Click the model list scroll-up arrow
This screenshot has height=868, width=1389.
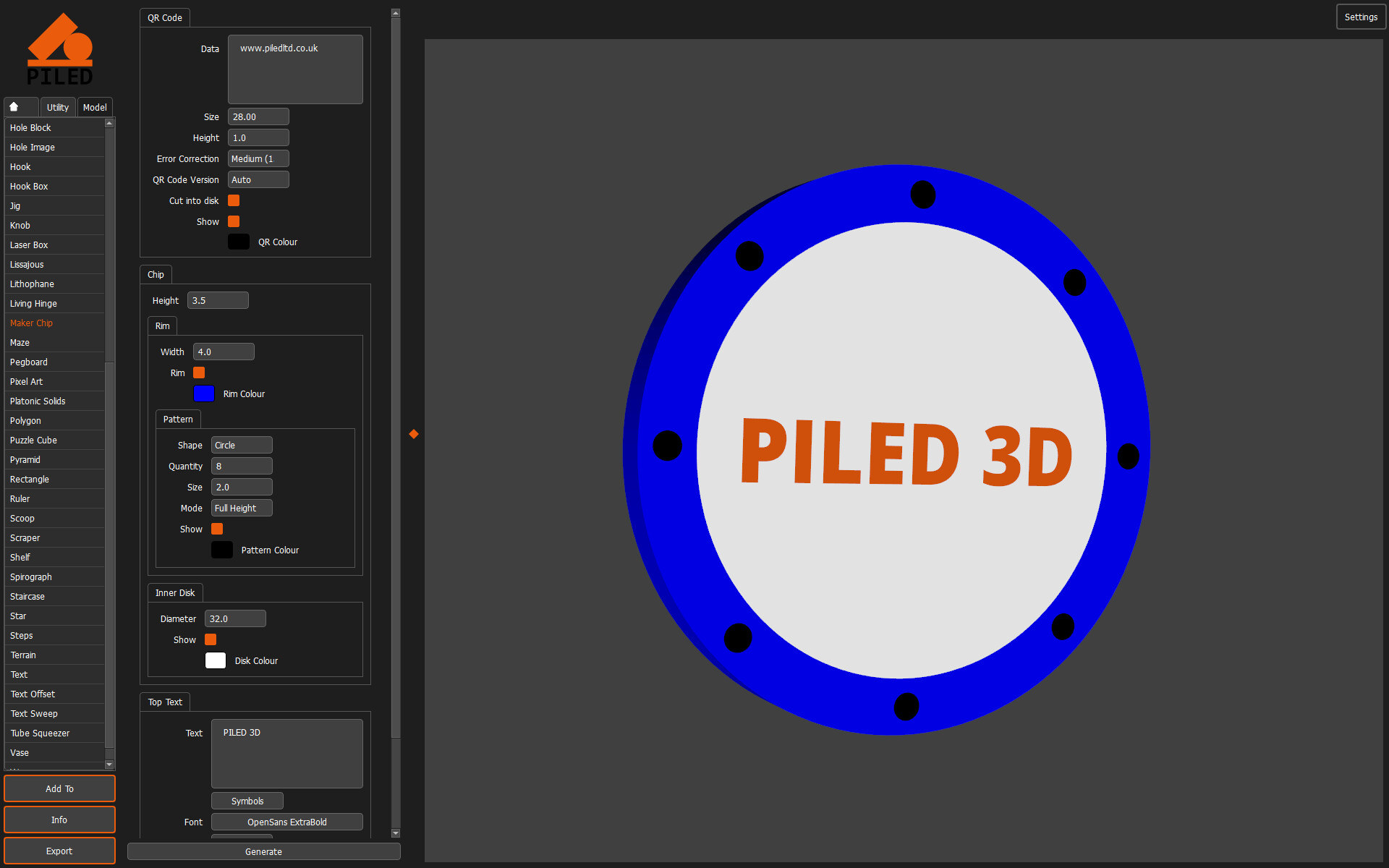[x=109, y=123]
